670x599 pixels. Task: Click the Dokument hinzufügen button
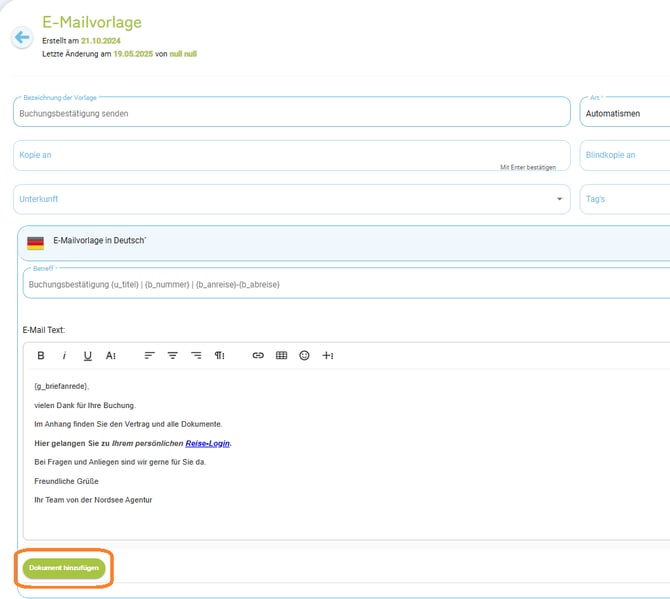point(64,568)
